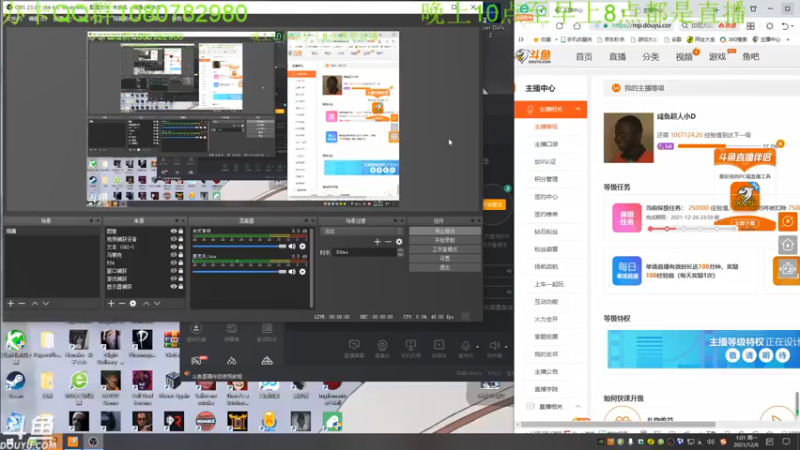Open scene transition properties gear
800x450 pixels.
click(399, 242)
